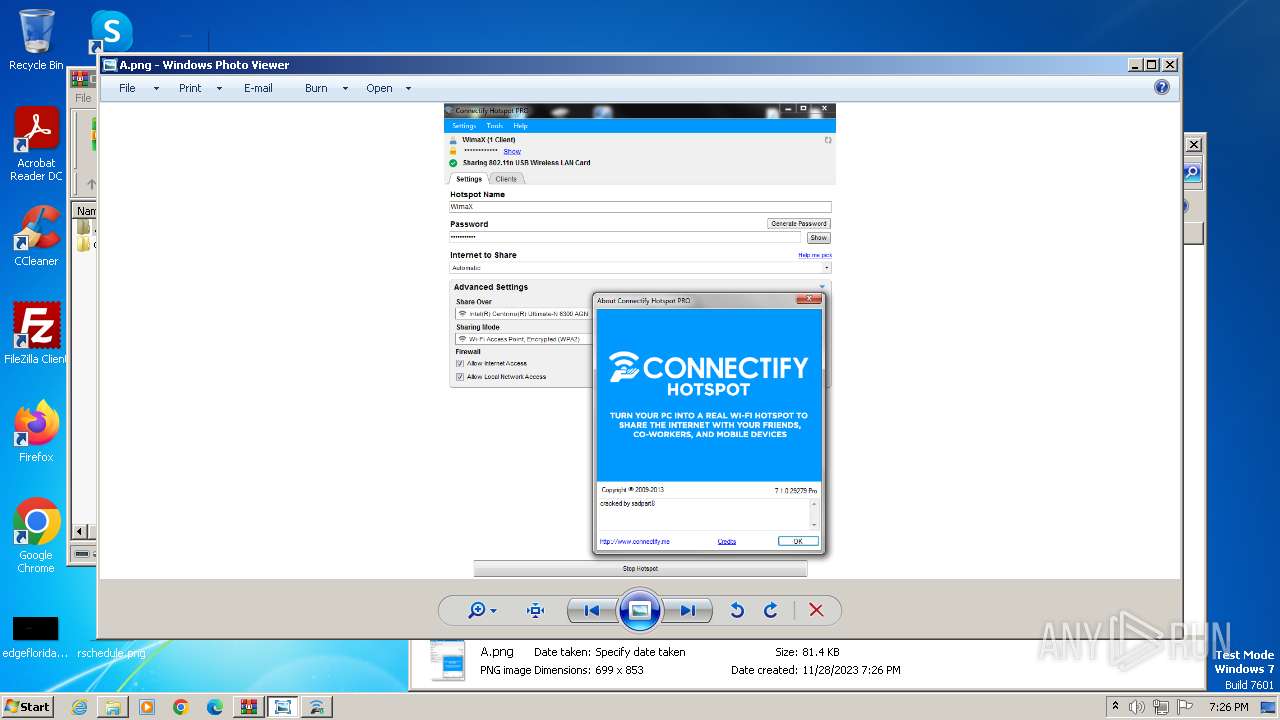Open Photo Viewer help via question mark icon

tap(1162, 87)
